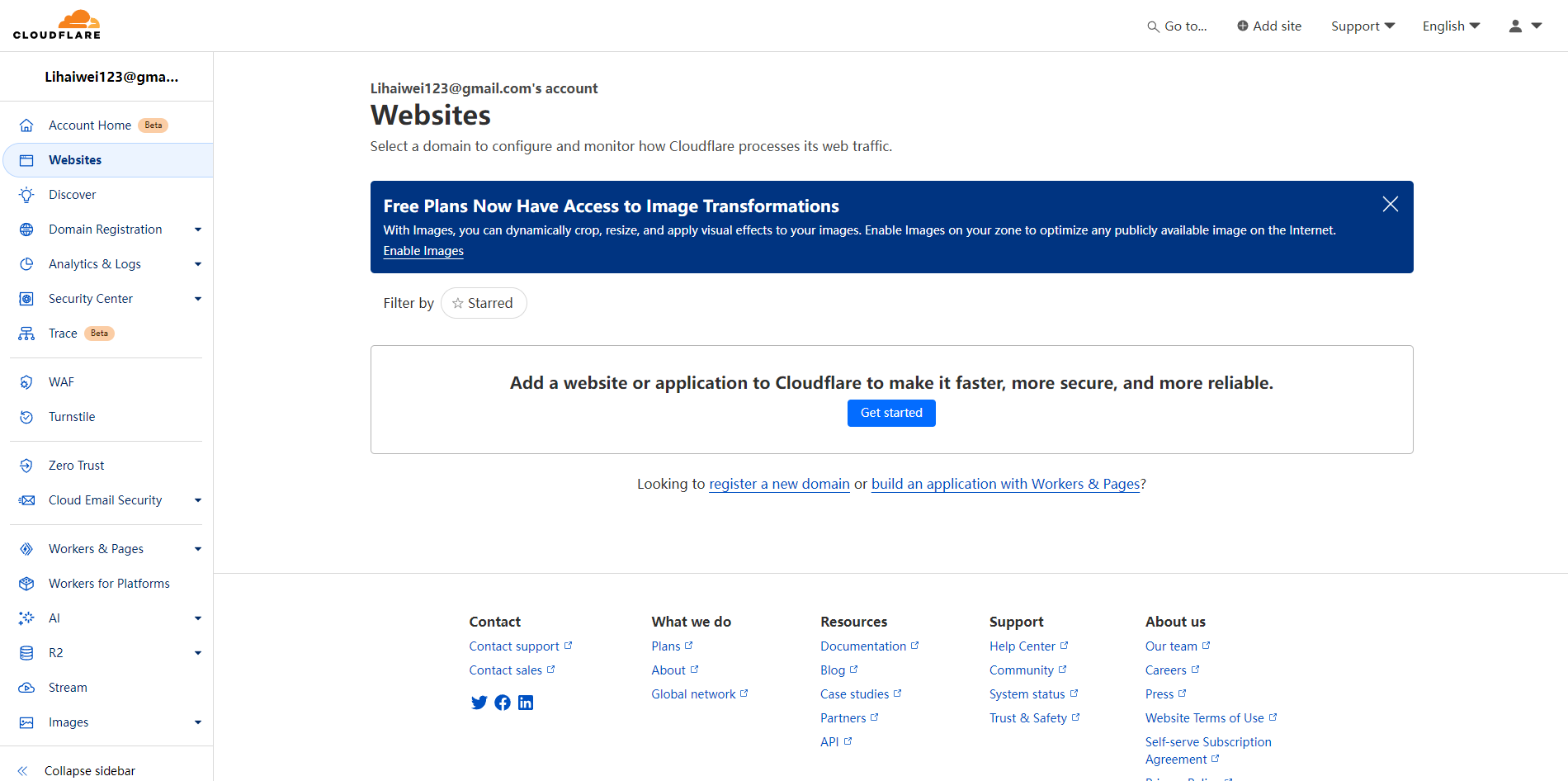This screenshot has height=781, width=1568.
Task: Open the Facebook social icon
Action: [x=503, y=703]
